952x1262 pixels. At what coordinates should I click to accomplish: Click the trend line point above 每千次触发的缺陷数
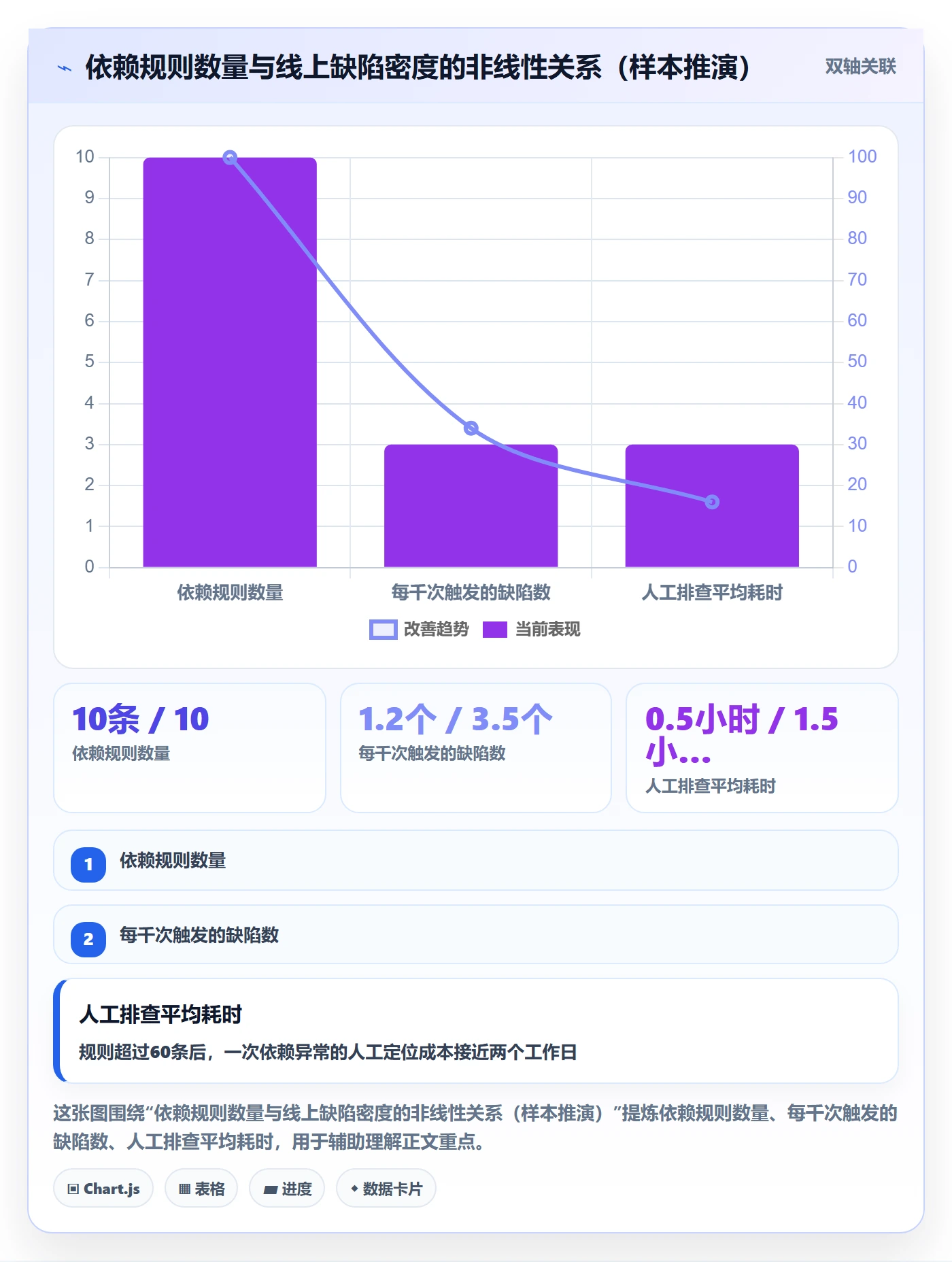(x=471, y=428)
